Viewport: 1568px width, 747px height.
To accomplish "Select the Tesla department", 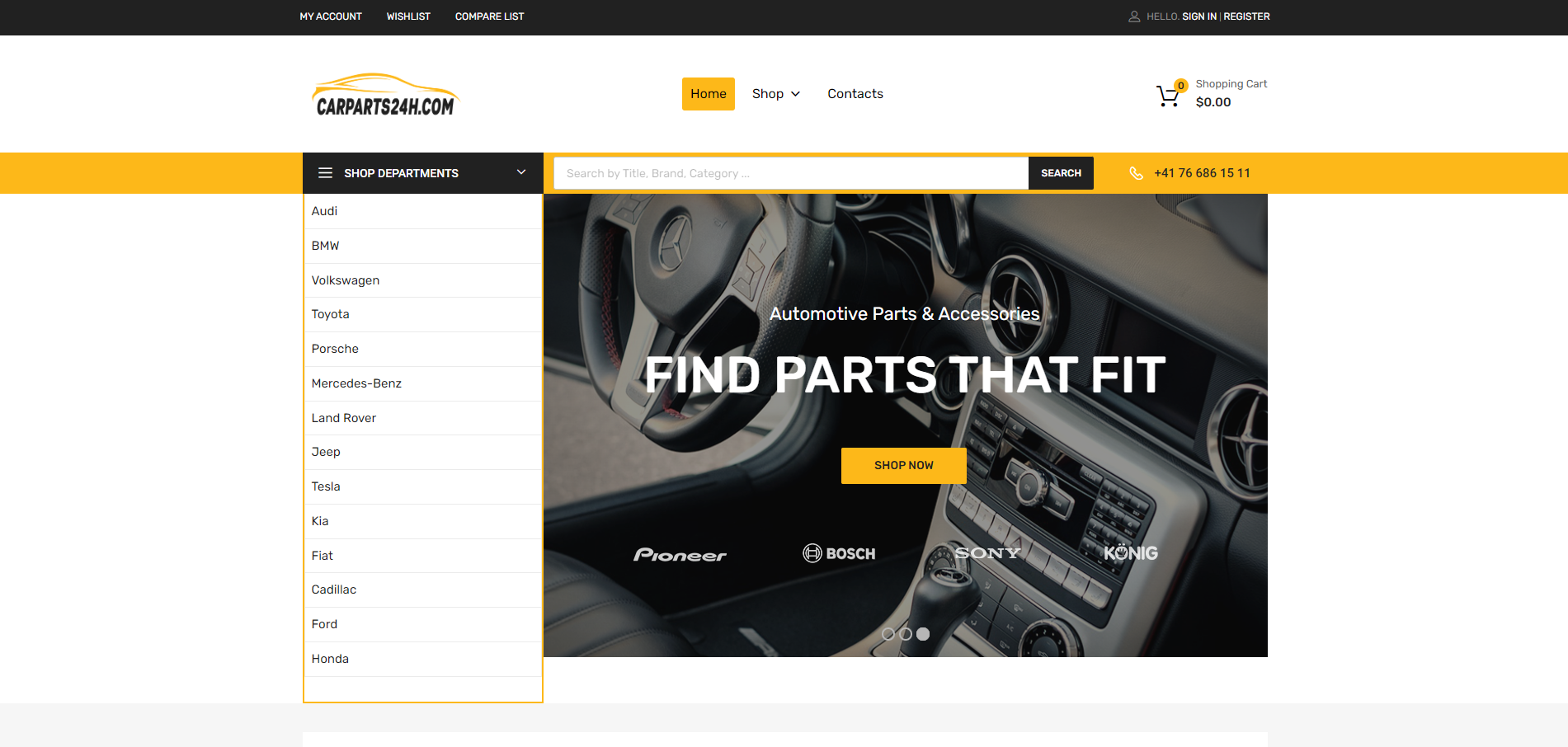I will click(422, 486).
